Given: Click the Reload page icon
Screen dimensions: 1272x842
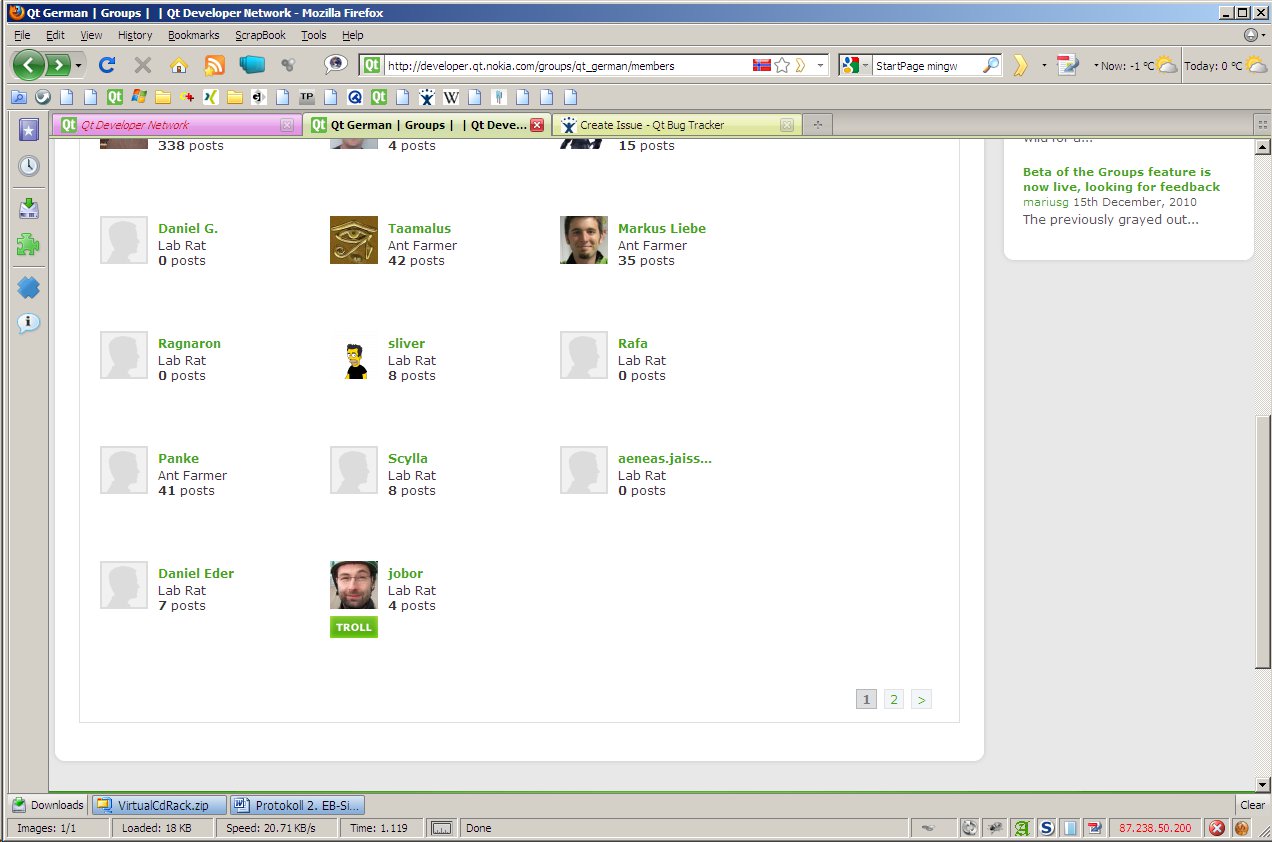Looking at the screenshot, I should [x=107, y=65].
